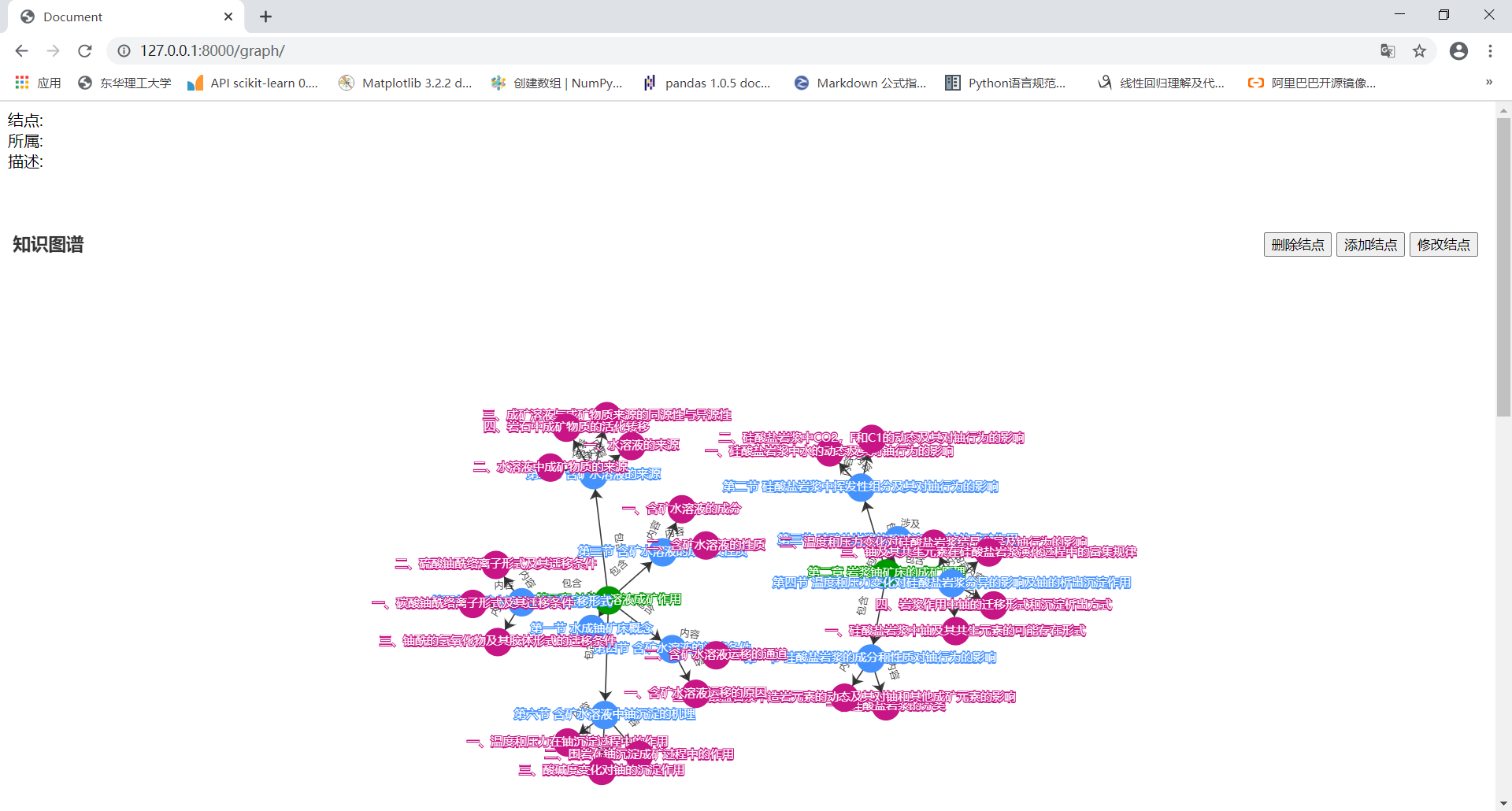The width and height of the screenshot is (1512, 811).
Task: Open the 应用 apps shortcut on bookmarks bar
Action: tap(38, 83)
